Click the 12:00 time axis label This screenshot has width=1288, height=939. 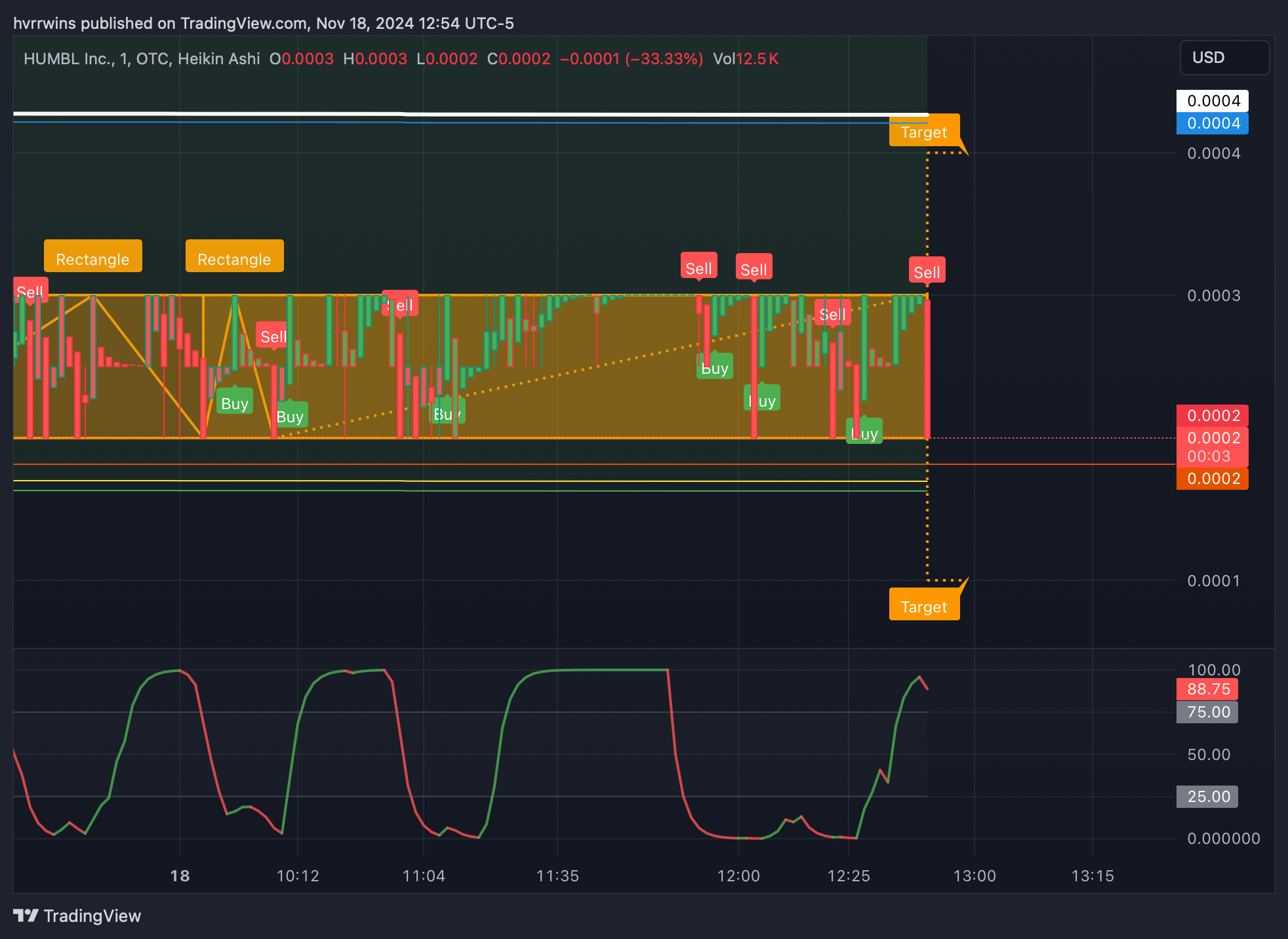[x=738, y=876]
